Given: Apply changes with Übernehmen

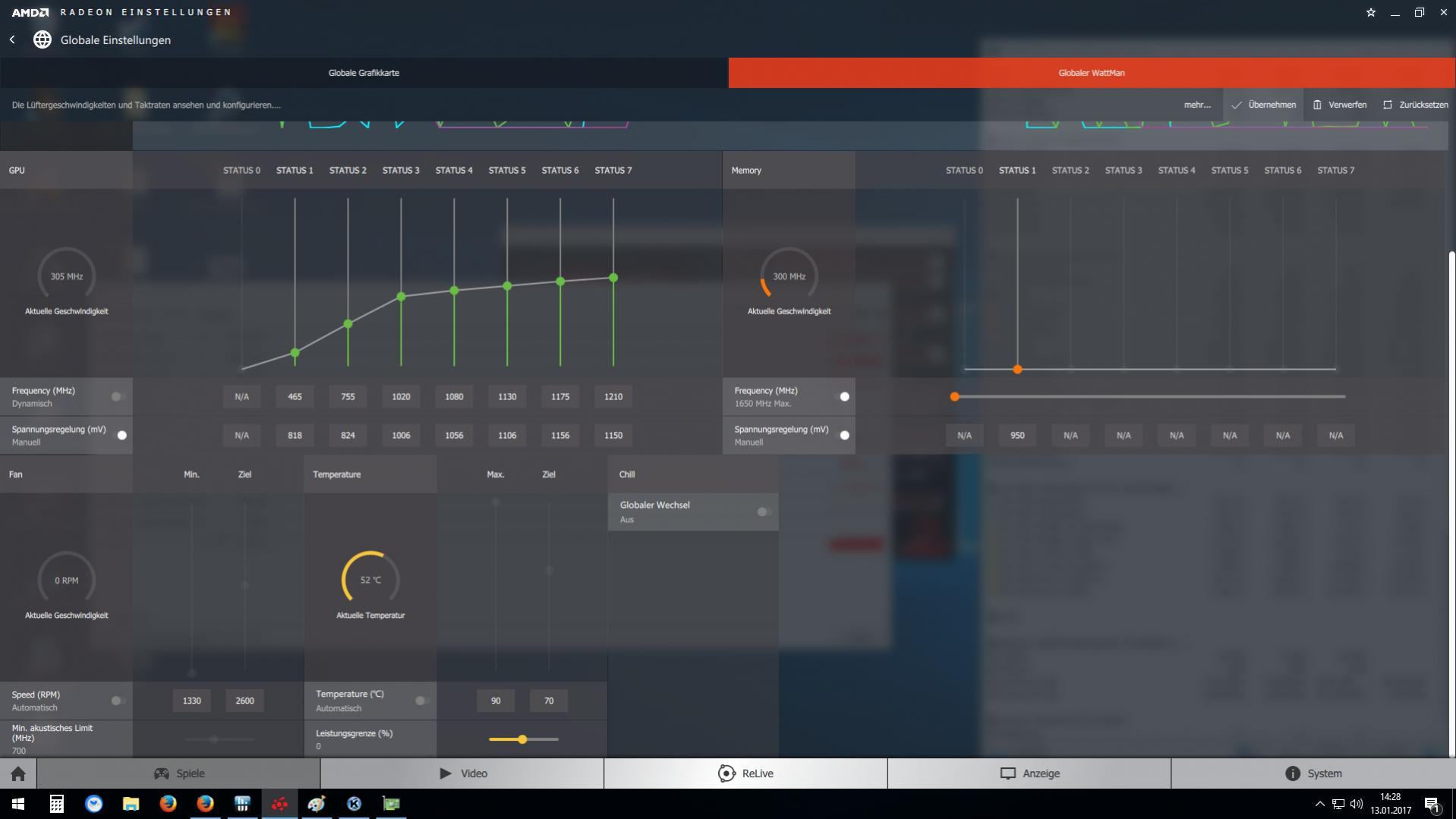Looking at the screenshot, I should pos(1263,105).
